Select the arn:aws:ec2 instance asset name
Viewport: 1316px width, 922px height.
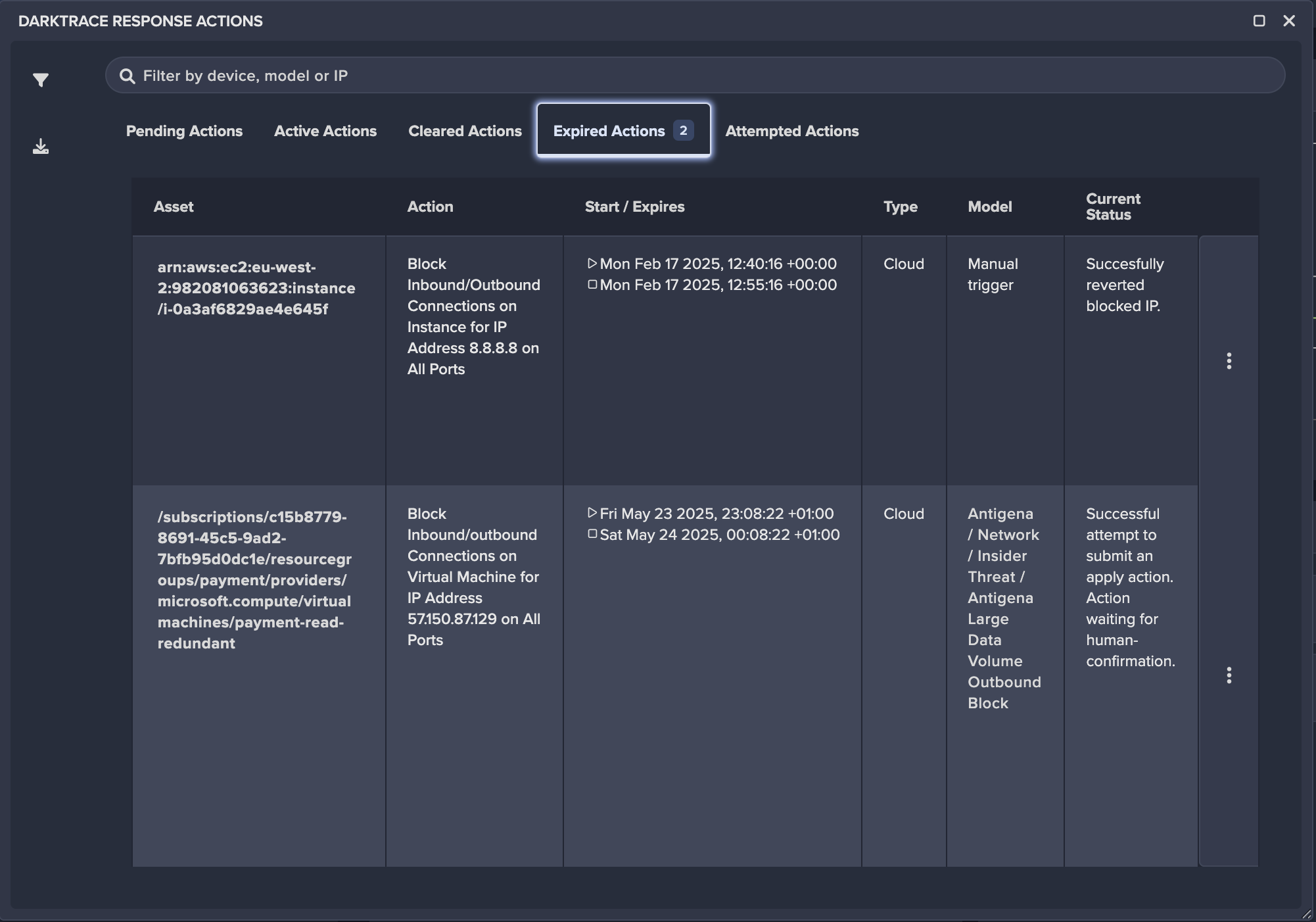(x=256, y=288)
